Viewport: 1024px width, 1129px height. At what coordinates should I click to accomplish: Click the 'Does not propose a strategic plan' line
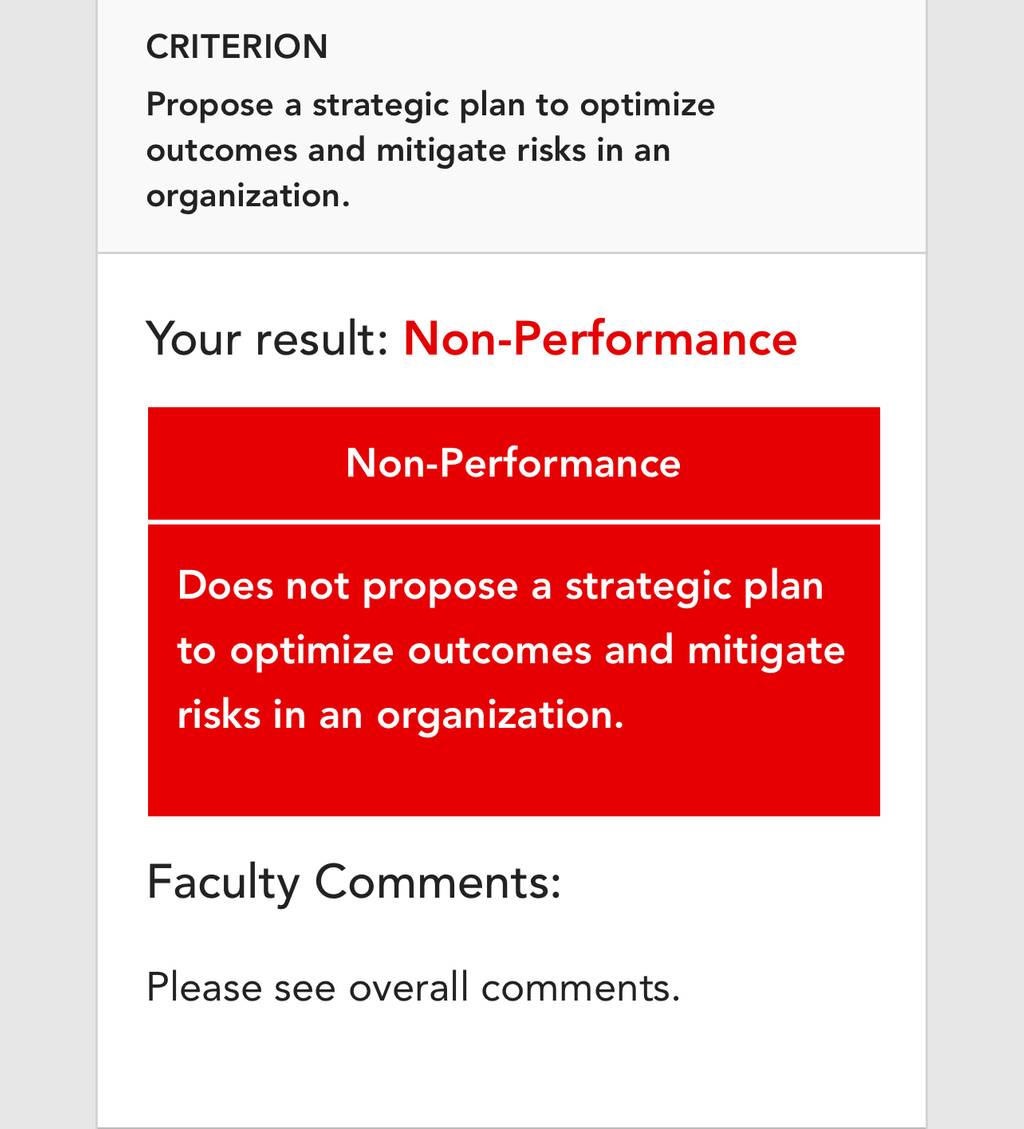coord(500,586)
